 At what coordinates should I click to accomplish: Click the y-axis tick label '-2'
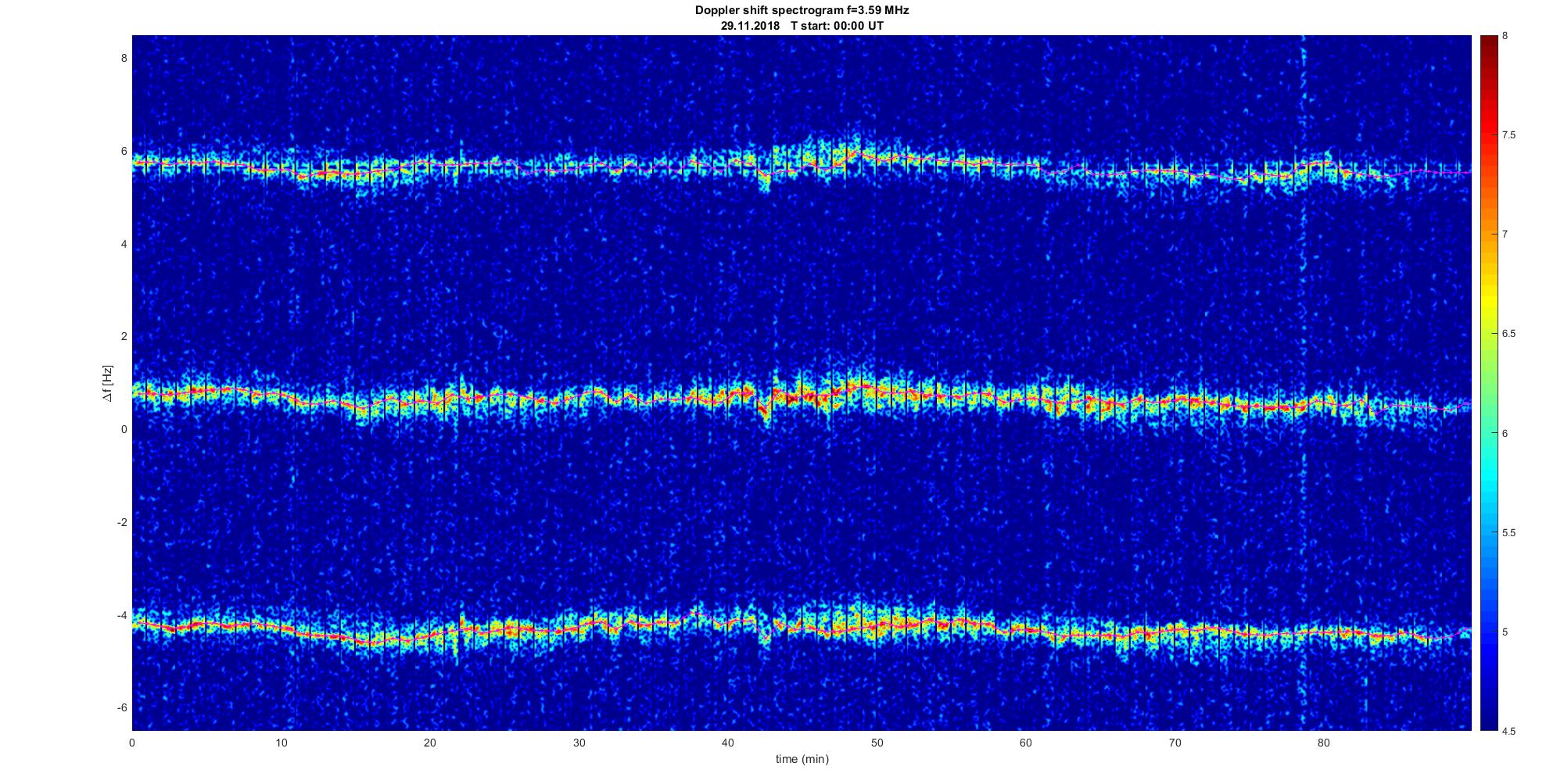122,522
